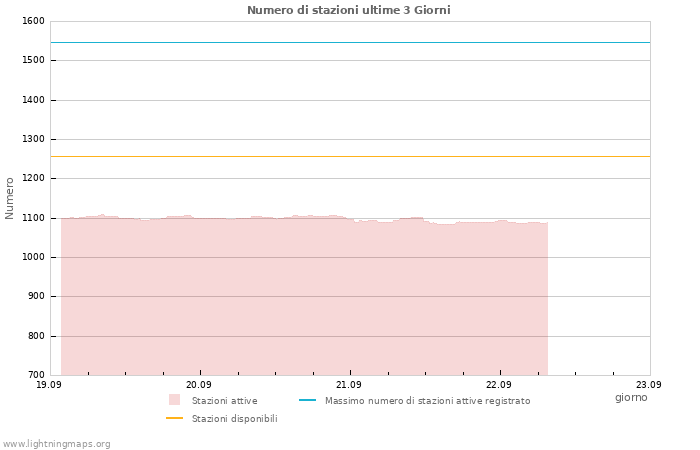Click the 1600 value on y-axis
Viewport: 700px width, 450px height.
point(33,21)
